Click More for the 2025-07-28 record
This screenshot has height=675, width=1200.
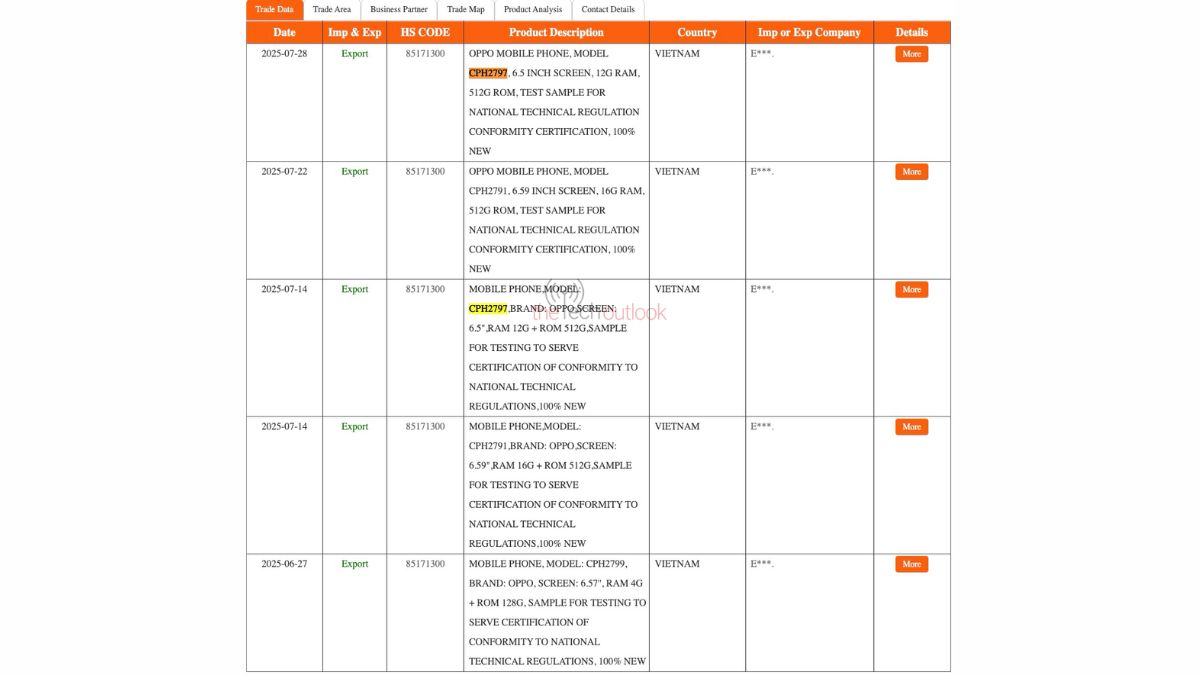[910, 54]
